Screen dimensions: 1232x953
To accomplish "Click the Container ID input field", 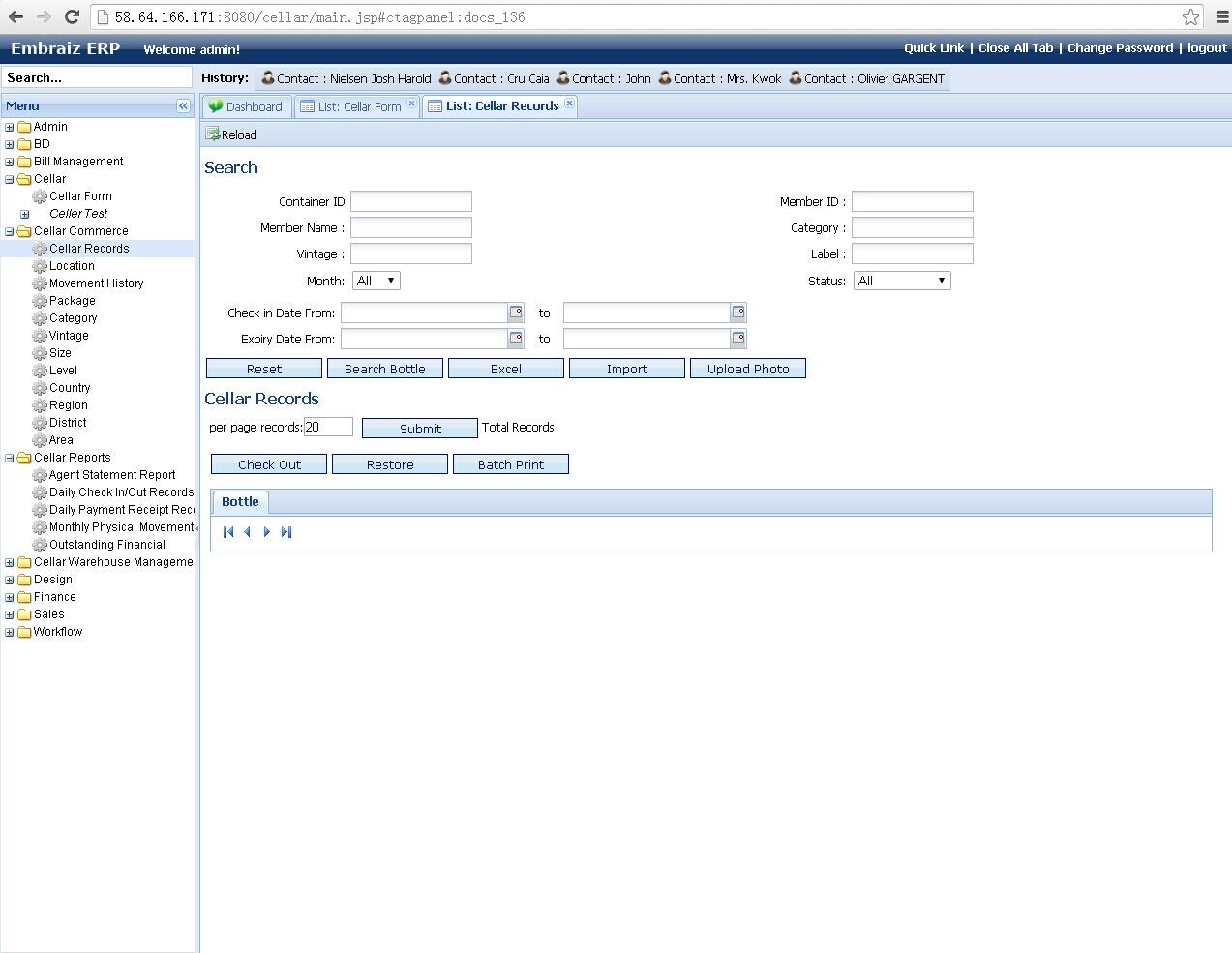I will [410, 201].
